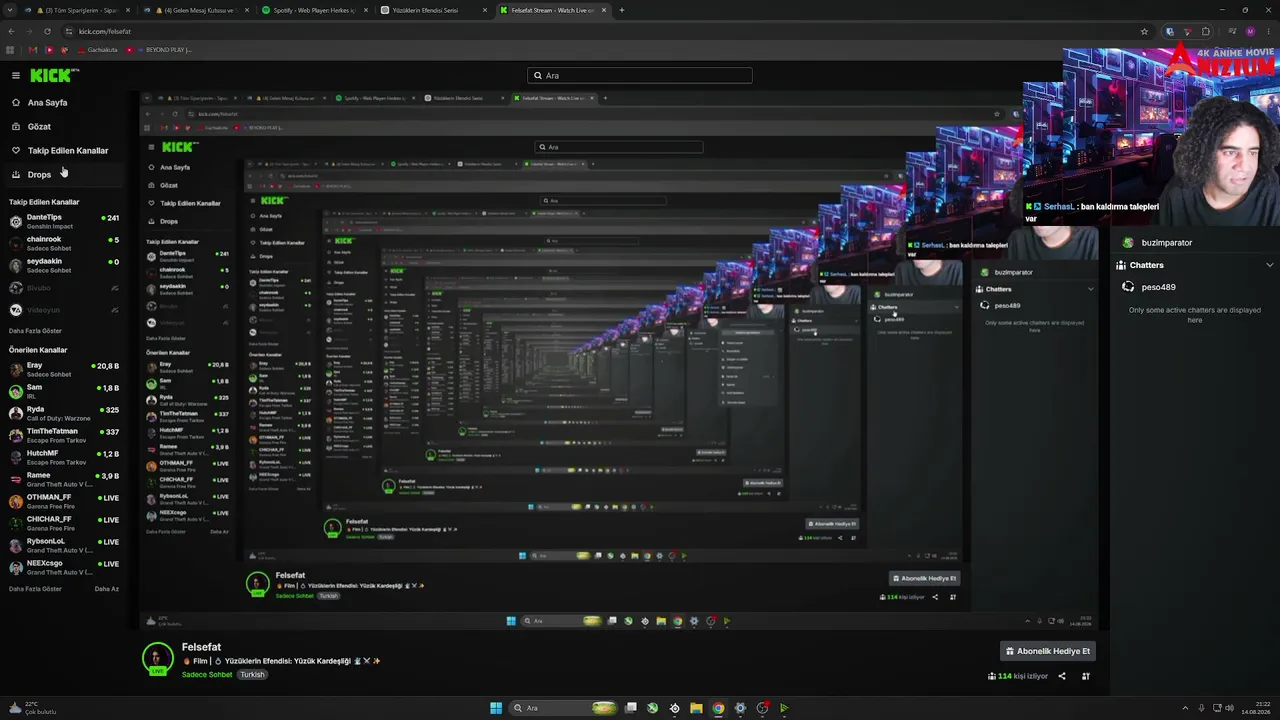Open Chrome from the taskbar

pyautogui.click(x=718, y=708)
